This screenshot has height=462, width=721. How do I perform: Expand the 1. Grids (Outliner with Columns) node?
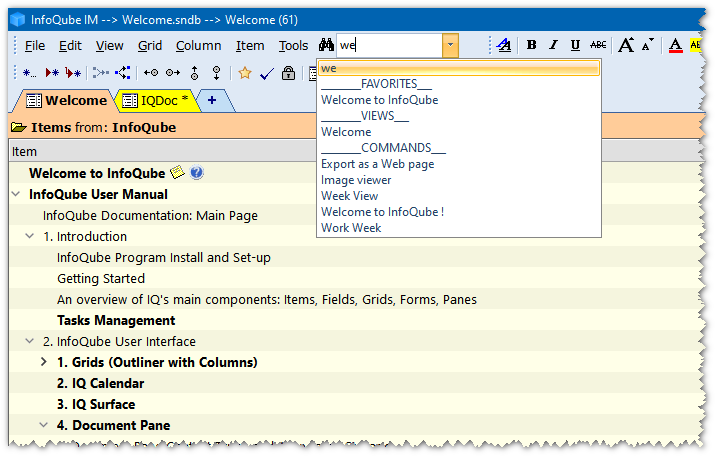point(44,362)
